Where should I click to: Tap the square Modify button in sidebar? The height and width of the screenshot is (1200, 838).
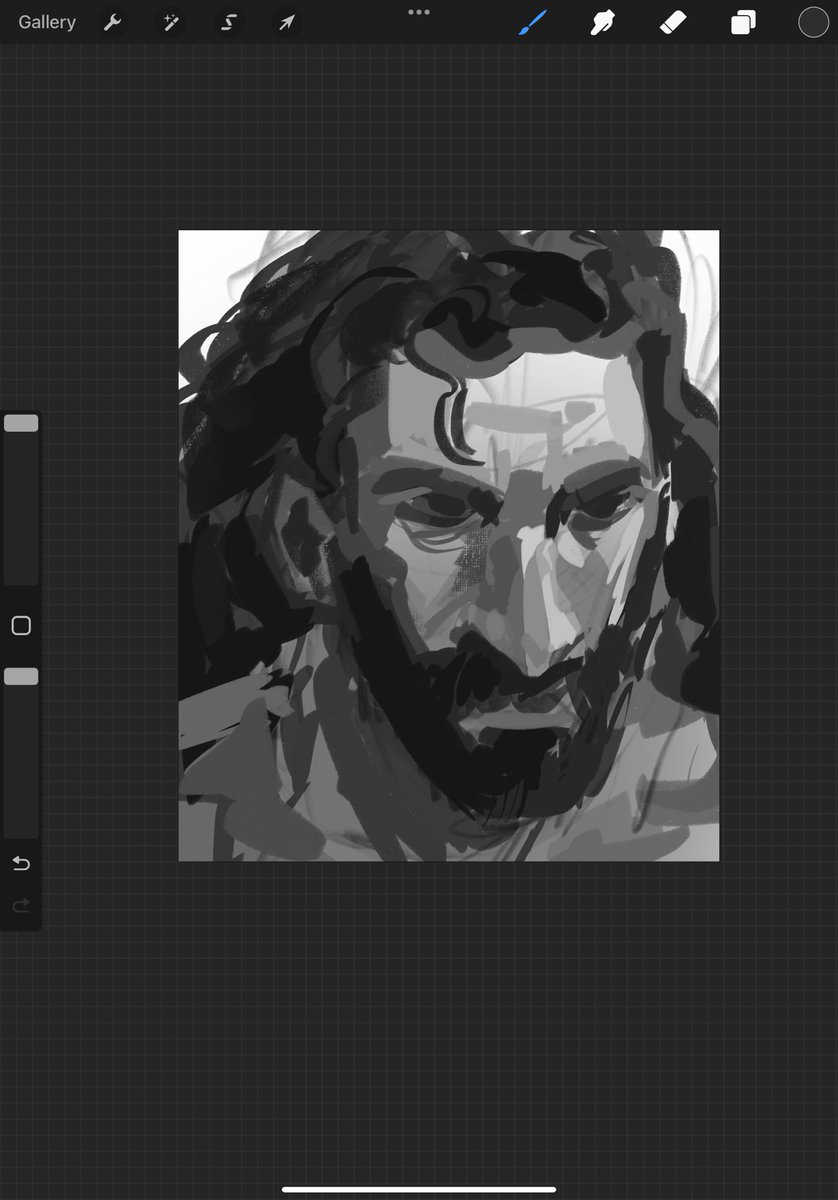[x=21, y=626]
